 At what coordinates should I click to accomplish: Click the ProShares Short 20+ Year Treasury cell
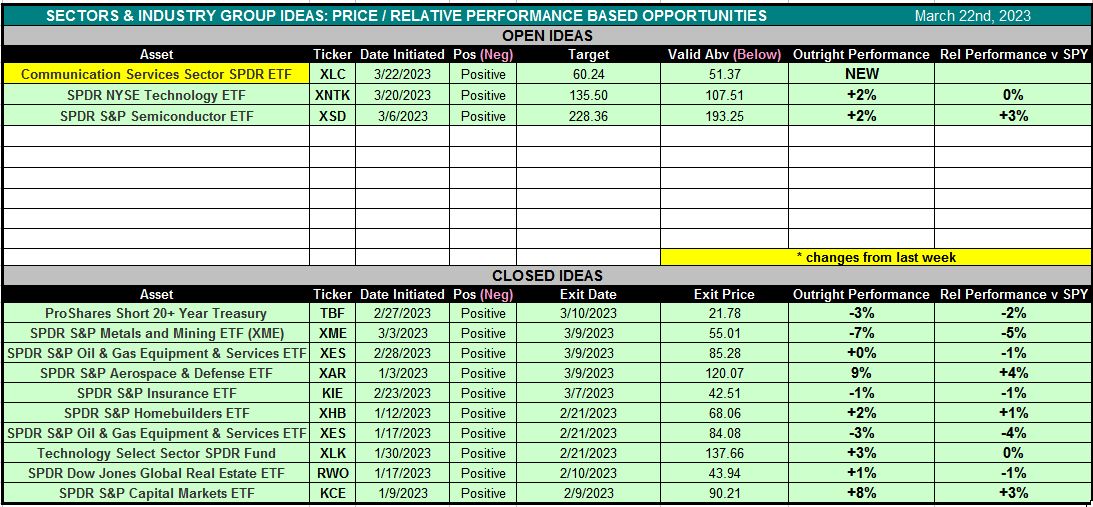(156, 313)
